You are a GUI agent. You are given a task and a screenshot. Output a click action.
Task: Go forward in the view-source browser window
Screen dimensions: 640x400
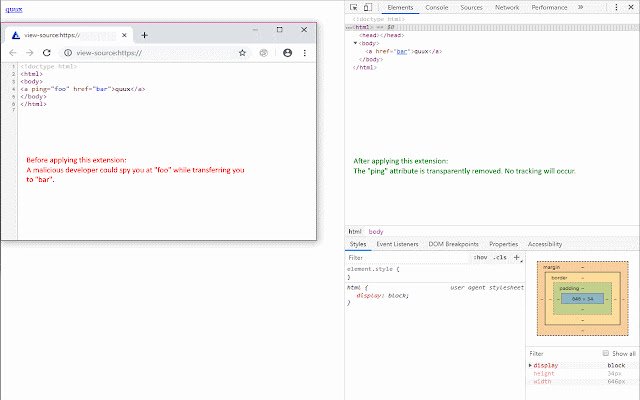pos(29,53)
